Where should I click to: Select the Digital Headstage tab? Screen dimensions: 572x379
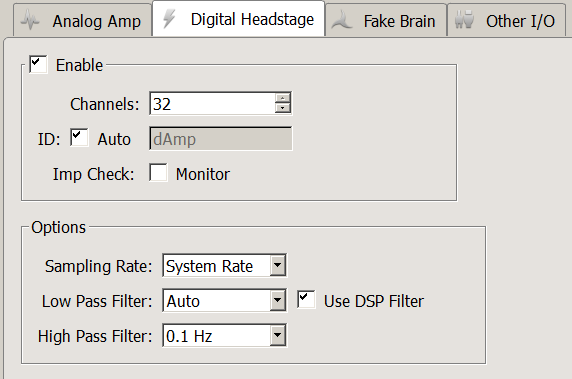239,18
